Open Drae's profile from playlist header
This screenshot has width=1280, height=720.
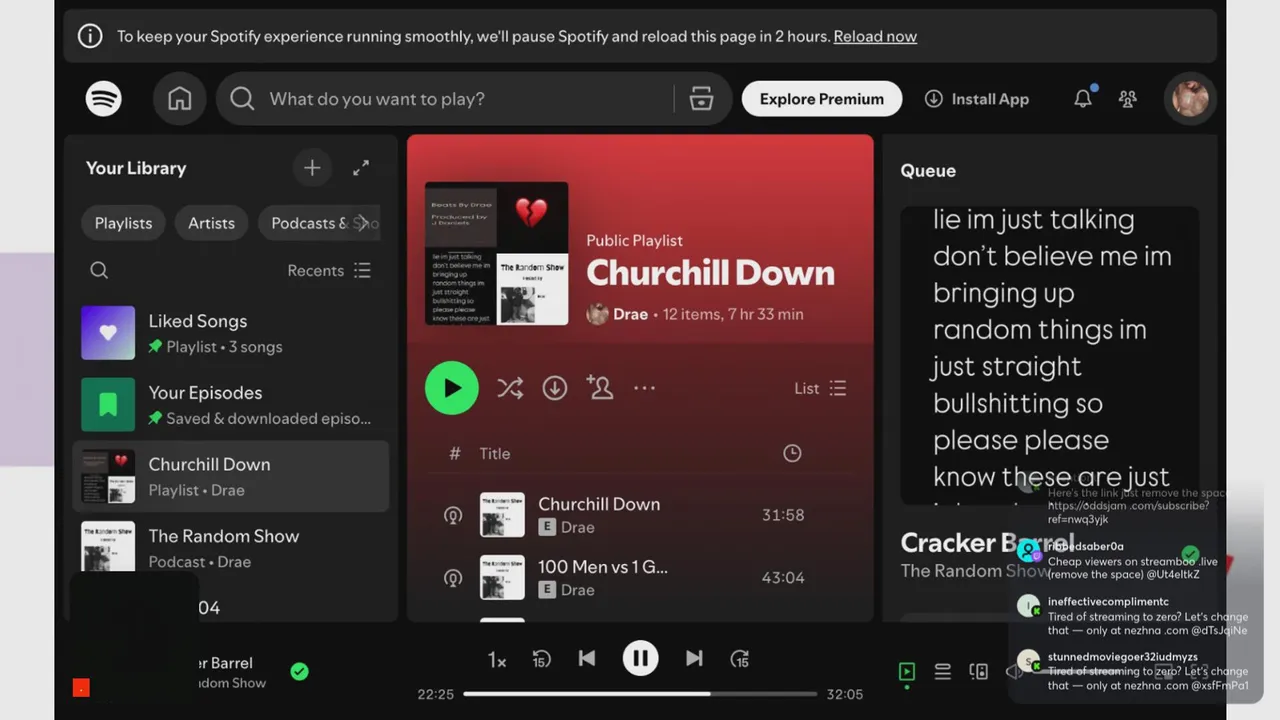[630, 314]
